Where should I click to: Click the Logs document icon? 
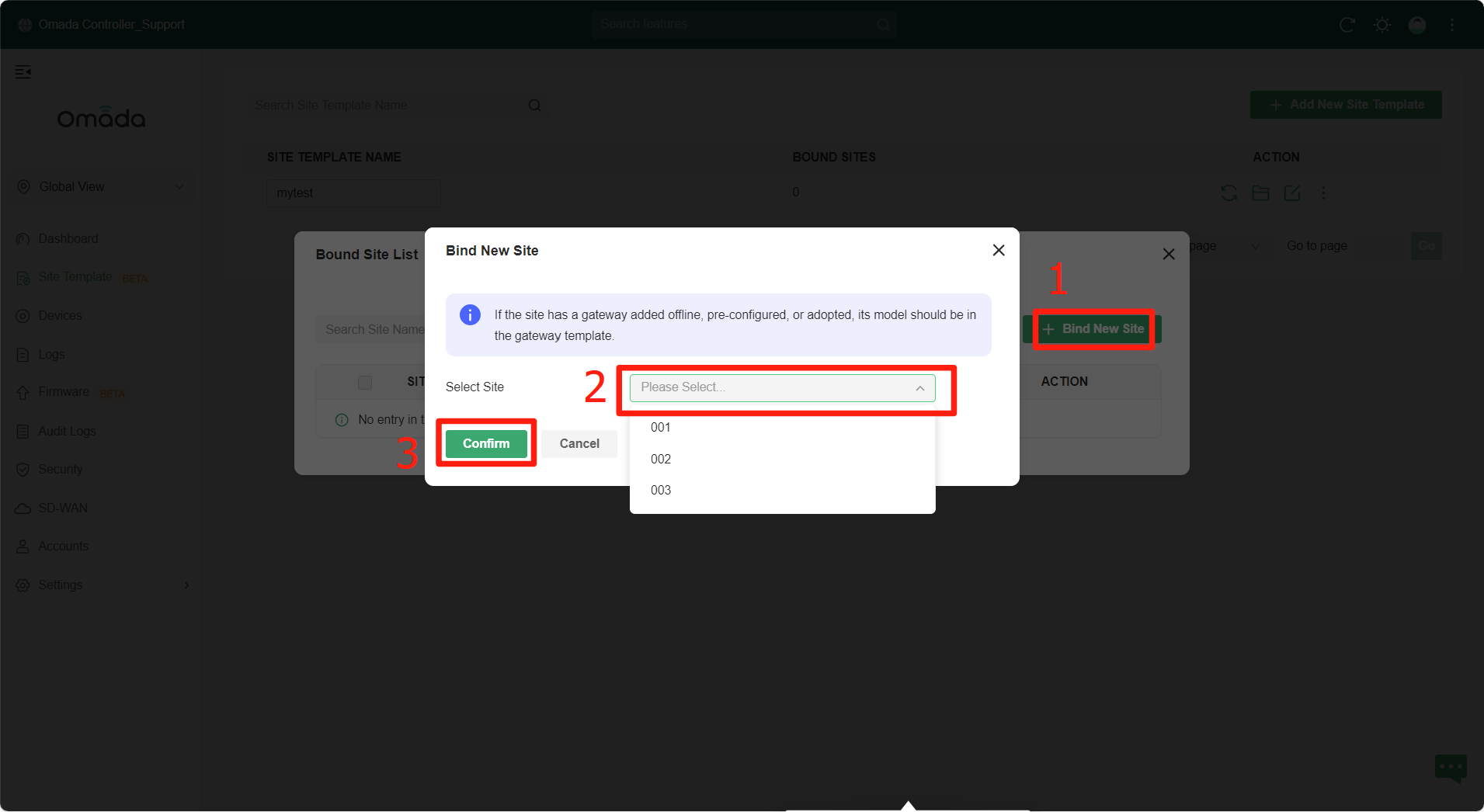point(23,355)
